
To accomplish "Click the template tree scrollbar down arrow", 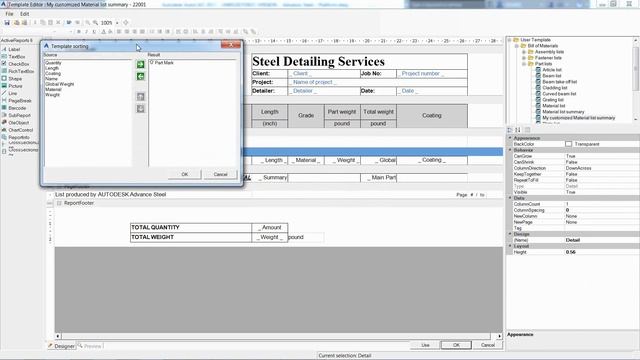I will point(636,119).
